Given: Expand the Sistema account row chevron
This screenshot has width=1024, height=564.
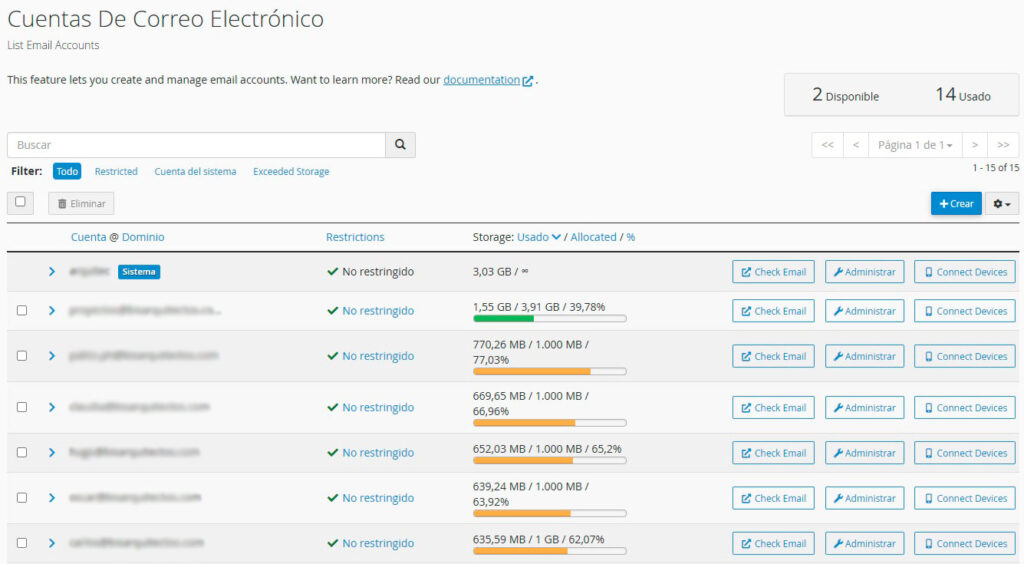Looking at the screenshot, I should (52, 272).
